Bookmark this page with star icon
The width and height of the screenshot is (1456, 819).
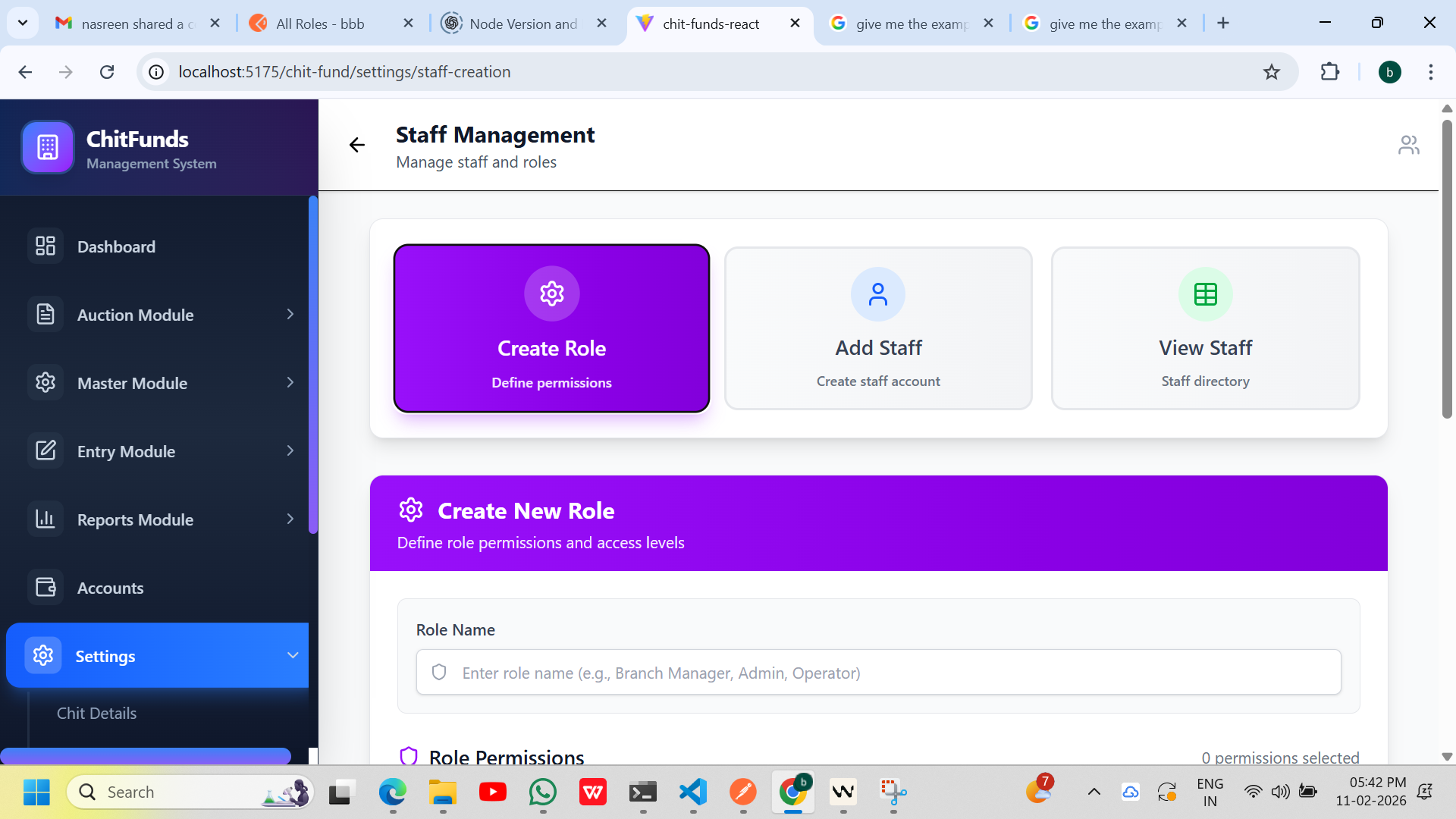tap(1271, 72)
